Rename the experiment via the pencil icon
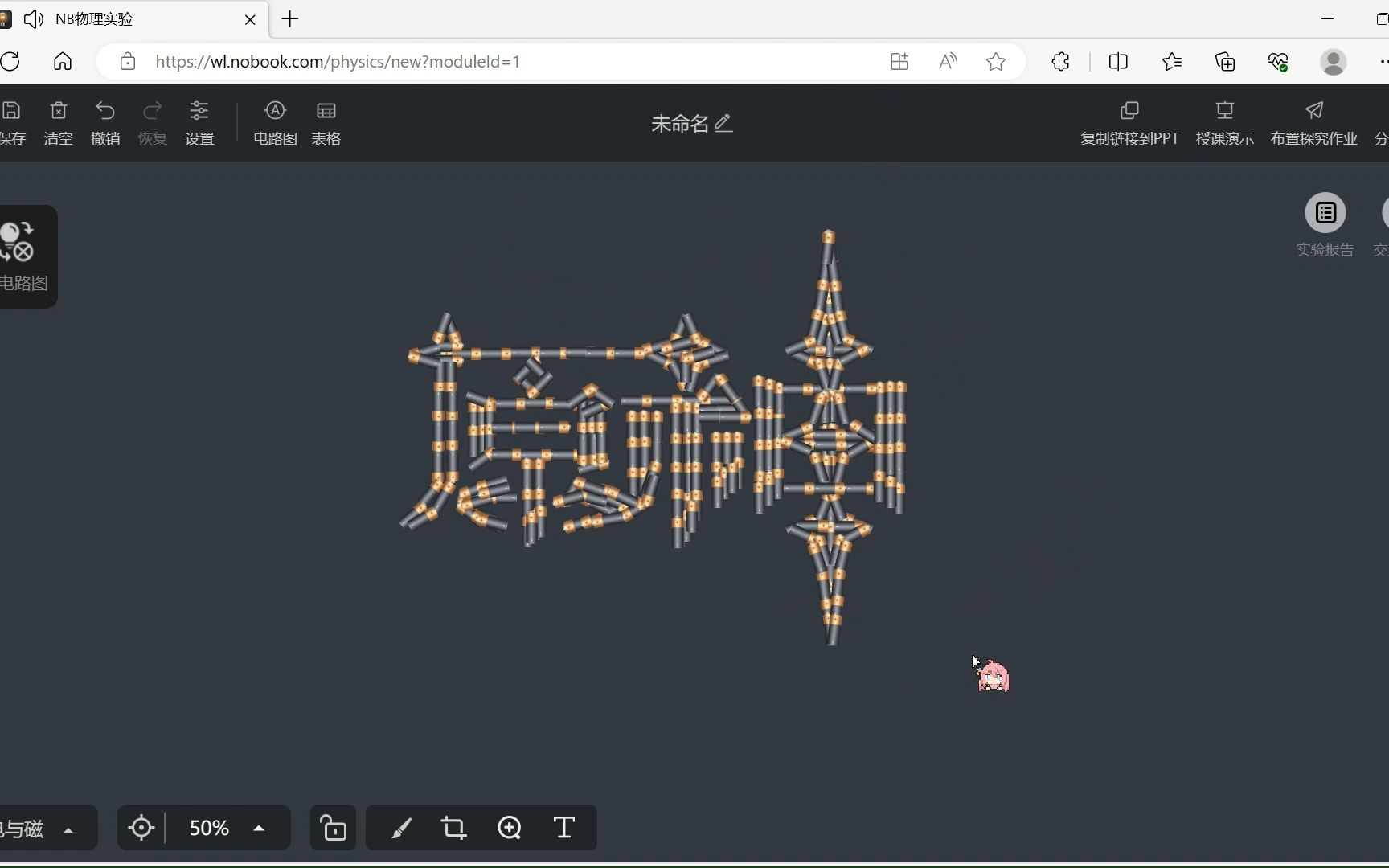Screen dimensions: 1389x868 (x=723, y=122)
